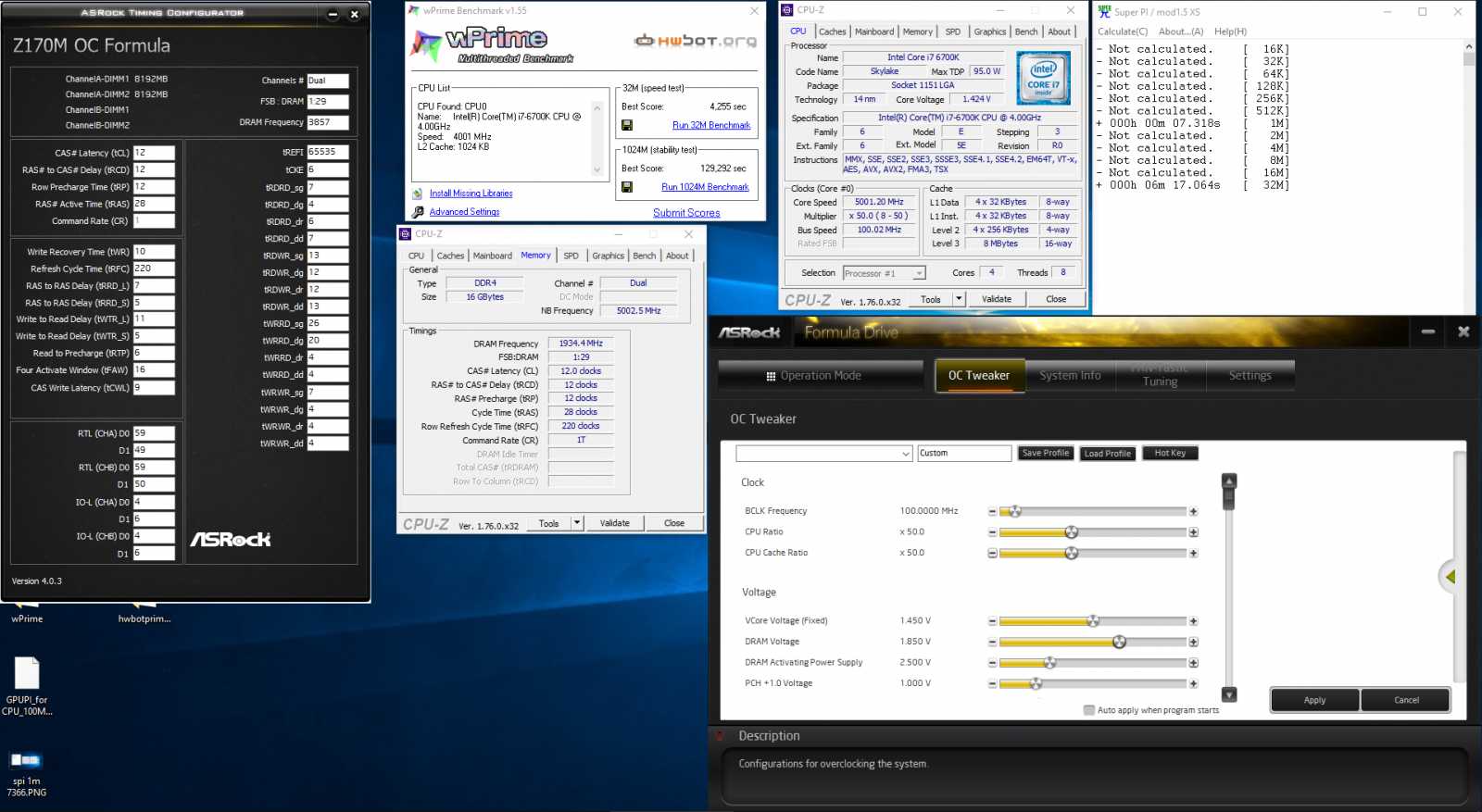Image resolution: width=1482 pixels, height=812 pixels.
Task: Click the green side-panel arrow in Formula Drive
Action: point(1451,577)
